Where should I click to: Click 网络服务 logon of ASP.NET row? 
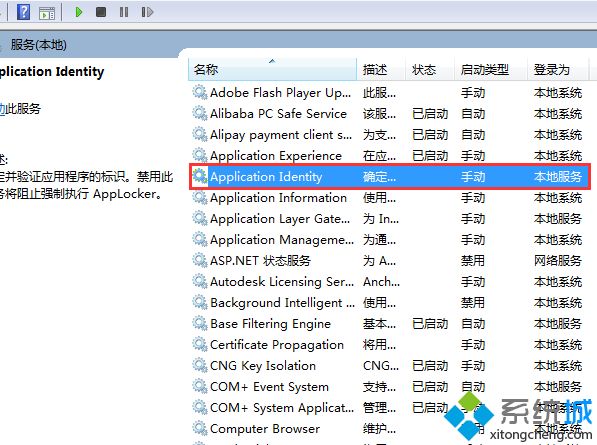pyautogui.click(x=558, y=260)
